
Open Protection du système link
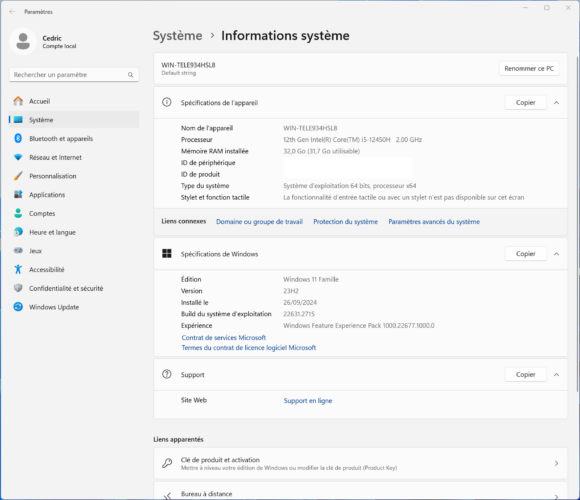(345, 222)
